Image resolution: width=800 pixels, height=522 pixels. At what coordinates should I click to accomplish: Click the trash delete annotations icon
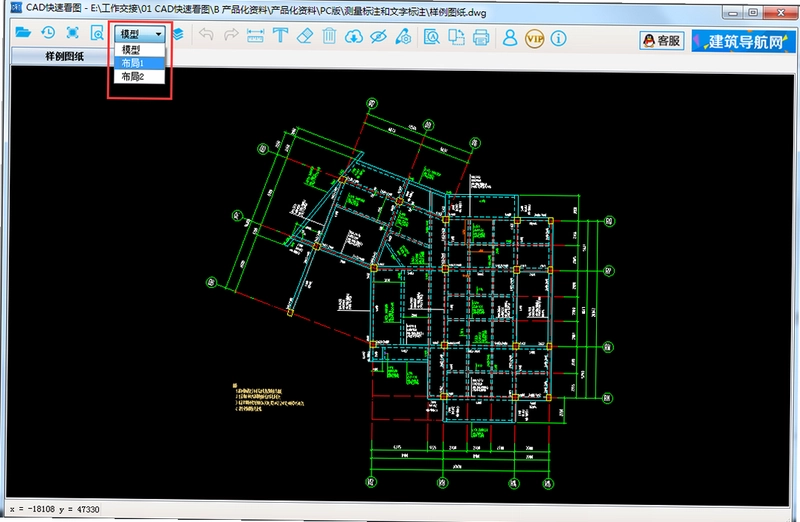coord(329,36)
